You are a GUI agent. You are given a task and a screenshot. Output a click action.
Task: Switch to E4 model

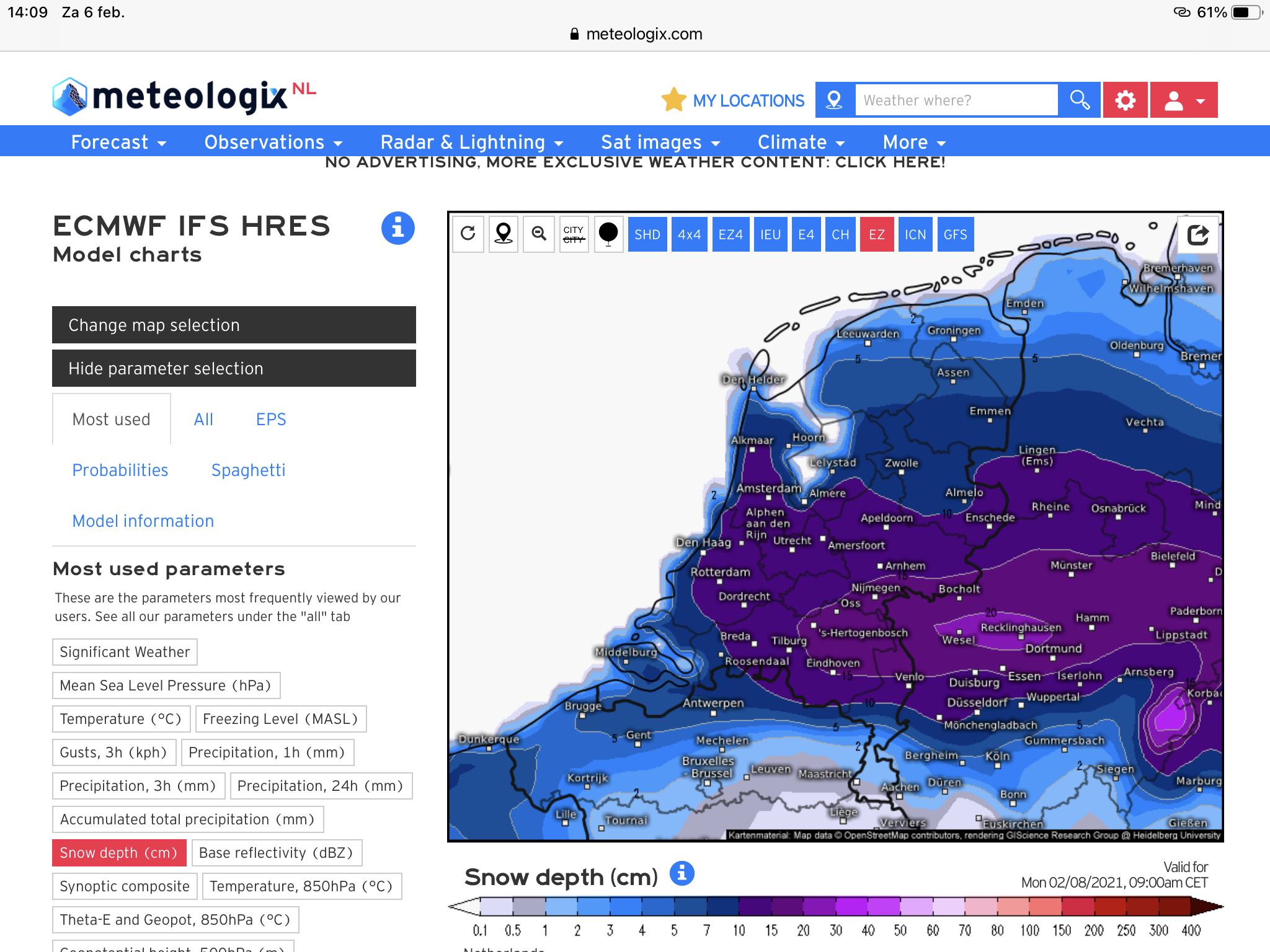(x=806, y=234)
